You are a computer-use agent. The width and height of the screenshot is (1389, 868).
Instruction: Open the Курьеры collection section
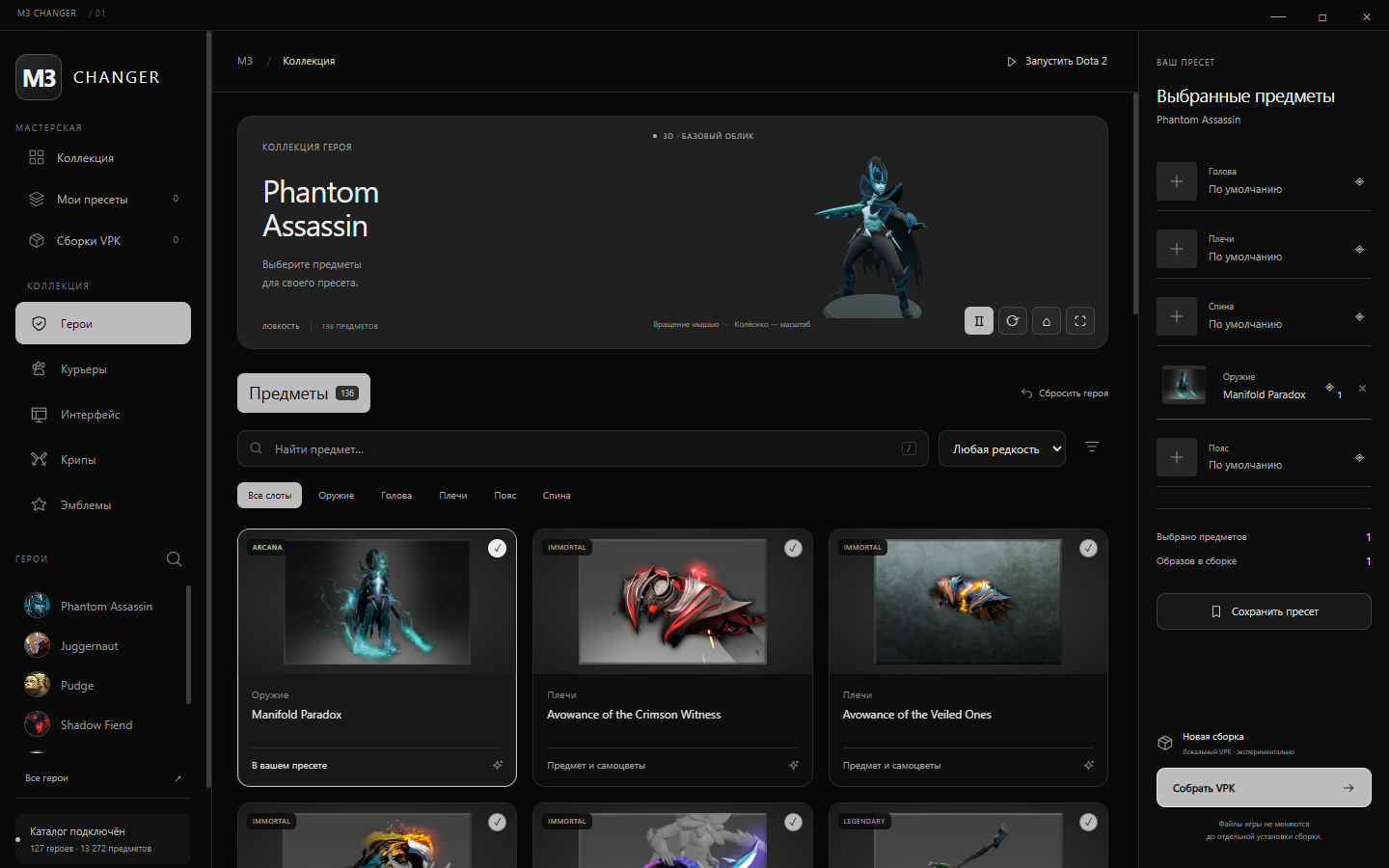tap(103, 368)
